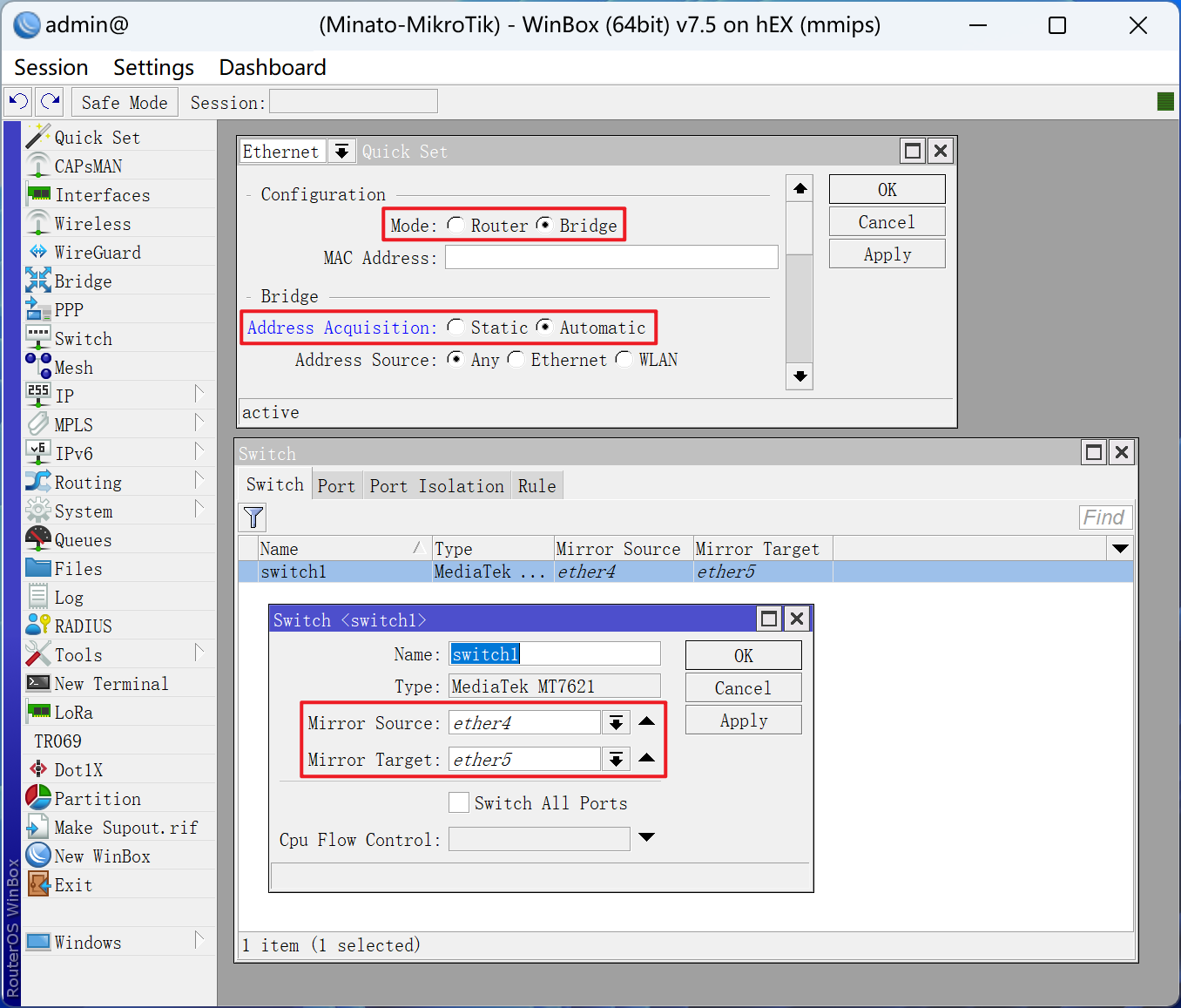Choose Static address acquisition
The width and height of the screenshot is (1181, 1008).
tap(456, 327)
